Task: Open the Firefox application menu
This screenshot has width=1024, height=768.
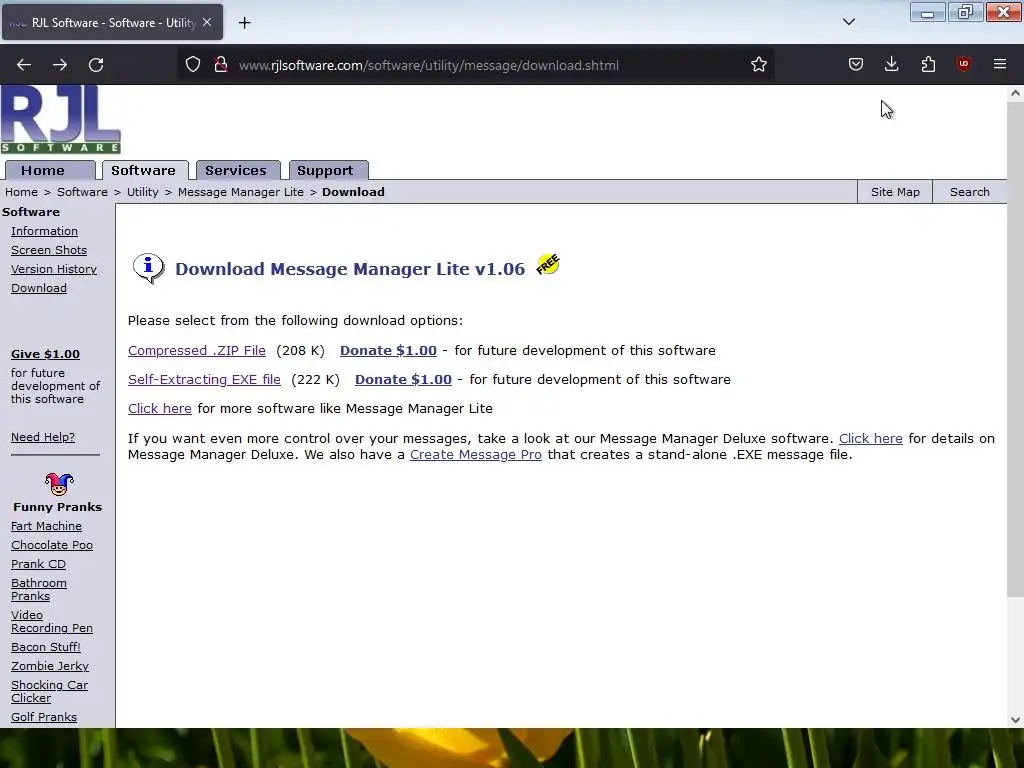Action: 1000,65
